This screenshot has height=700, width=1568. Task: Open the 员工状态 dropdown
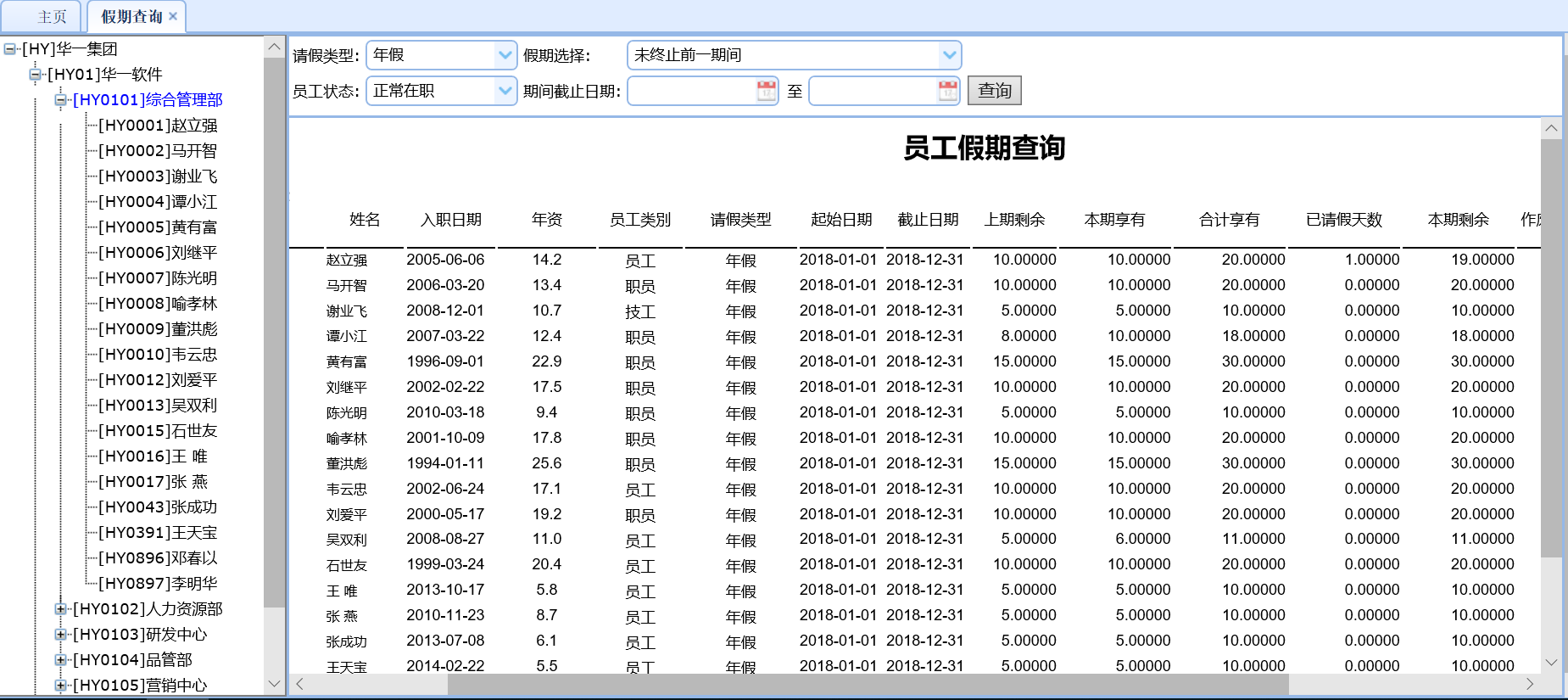[505, 91]
